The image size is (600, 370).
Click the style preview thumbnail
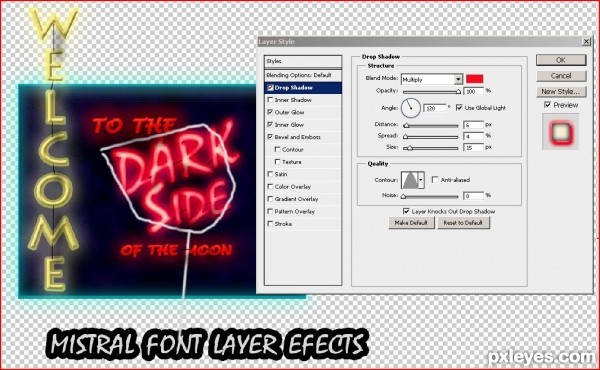pyautogui.click(x=560, y=132)
